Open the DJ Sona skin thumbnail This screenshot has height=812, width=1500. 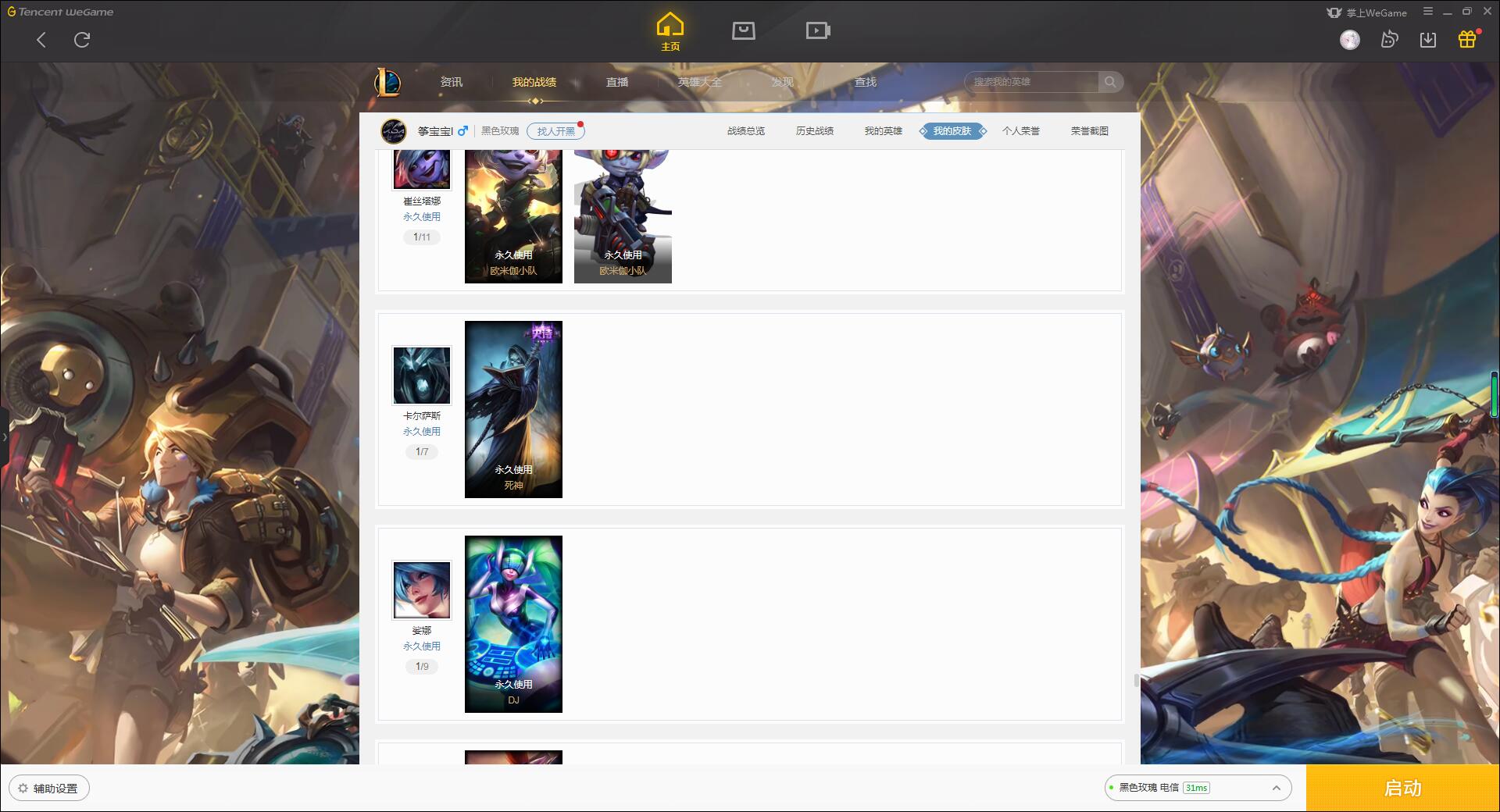click(x=513, y=624)
